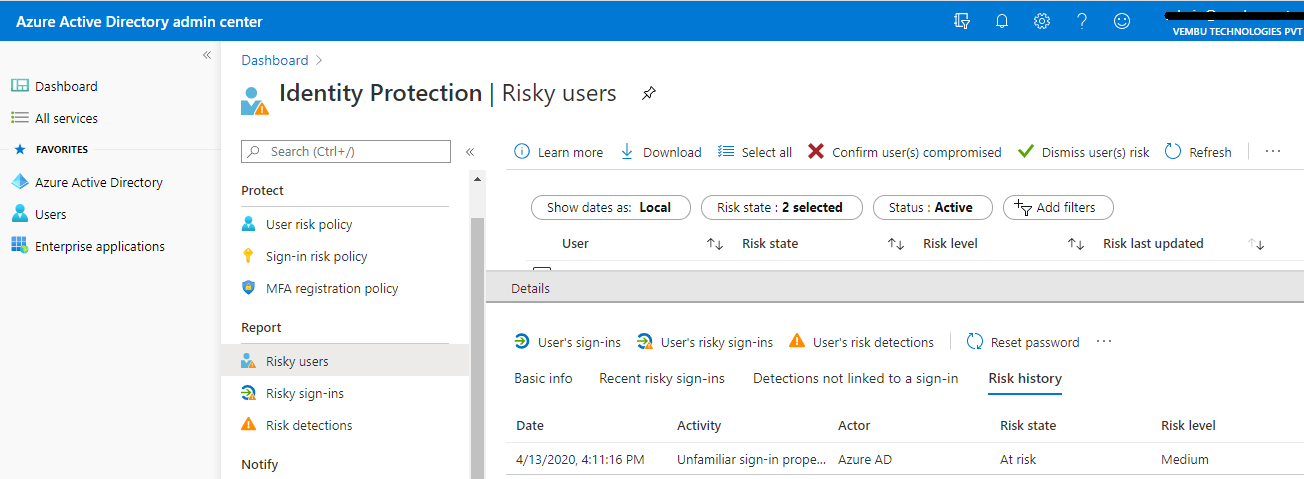Click the User's risk detections warning icon
Screen dimensions: 1304x479
(797, 341)
